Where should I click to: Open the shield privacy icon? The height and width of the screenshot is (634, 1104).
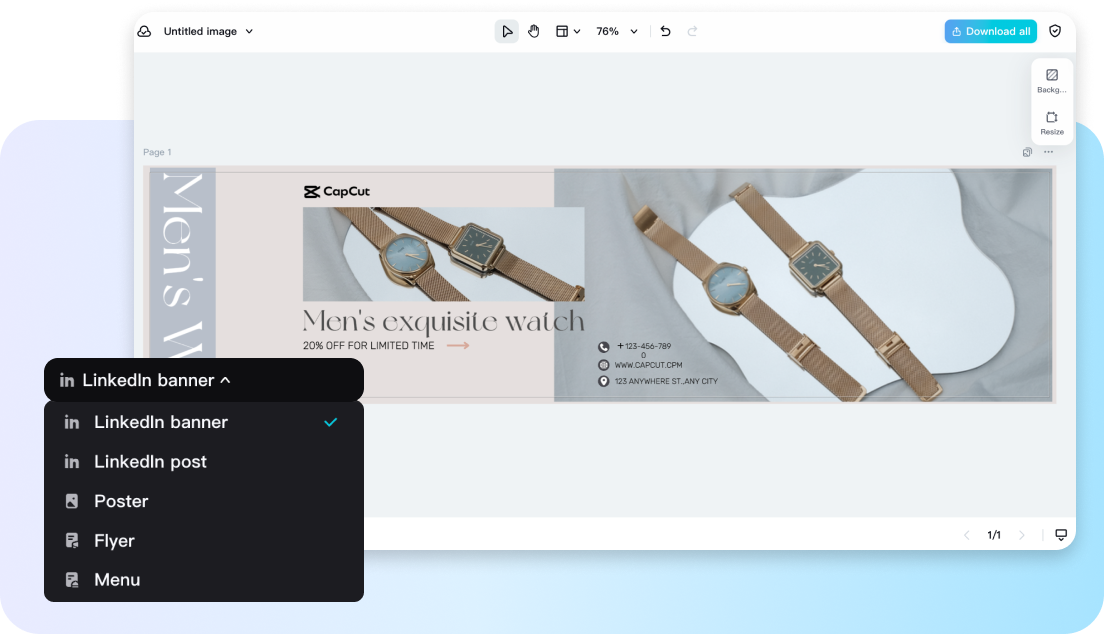[1055, 31]
